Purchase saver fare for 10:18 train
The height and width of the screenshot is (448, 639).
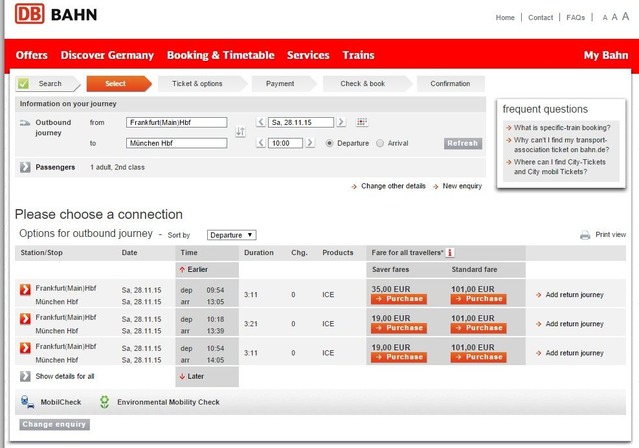[x=399, y=328]
